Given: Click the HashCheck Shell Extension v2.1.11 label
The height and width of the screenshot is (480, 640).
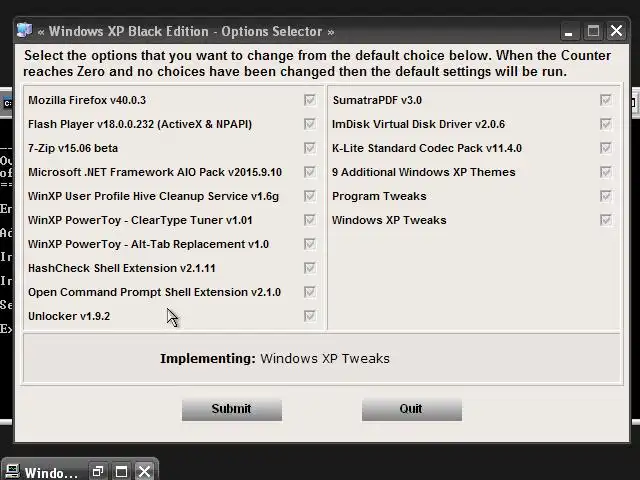Looking at the screenshot, I should (122, 268).
